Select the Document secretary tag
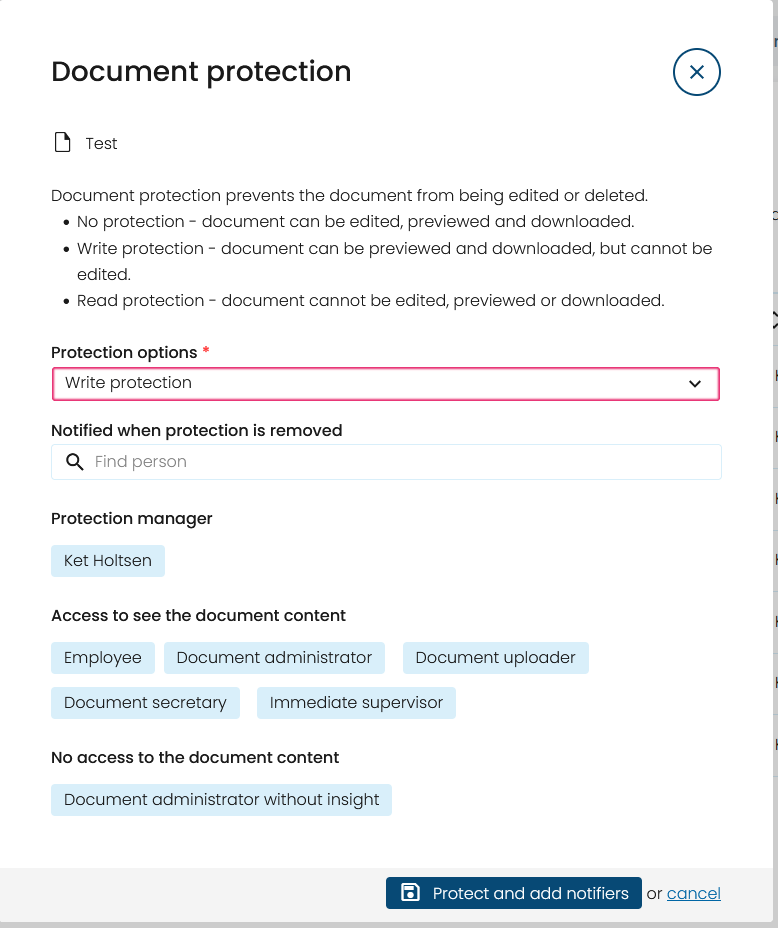The height and width of the screenshot is (928, 778). click(145, 703)
